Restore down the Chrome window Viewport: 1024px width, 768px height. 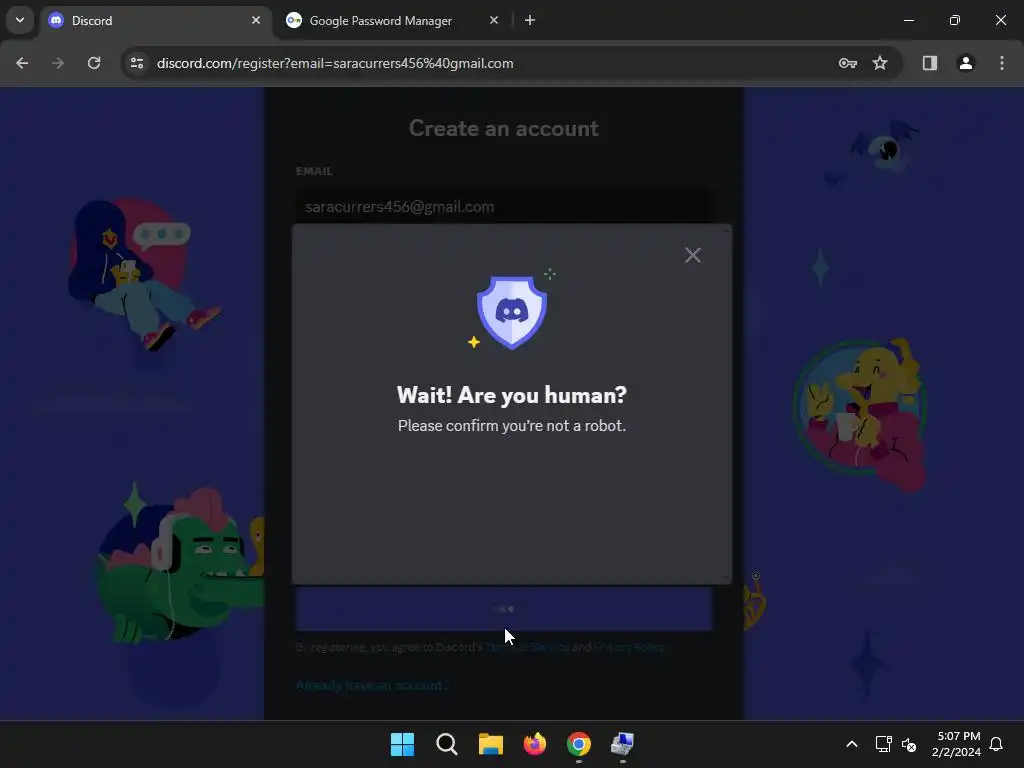click(x=954, y=20)
